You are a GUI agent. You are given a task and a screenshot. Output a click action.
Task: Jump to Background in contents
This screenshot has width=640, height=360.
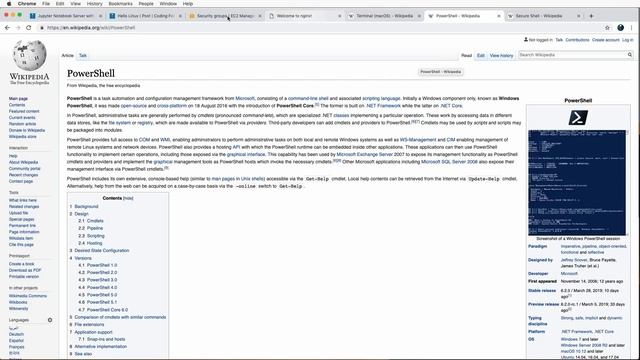(86, 207)
